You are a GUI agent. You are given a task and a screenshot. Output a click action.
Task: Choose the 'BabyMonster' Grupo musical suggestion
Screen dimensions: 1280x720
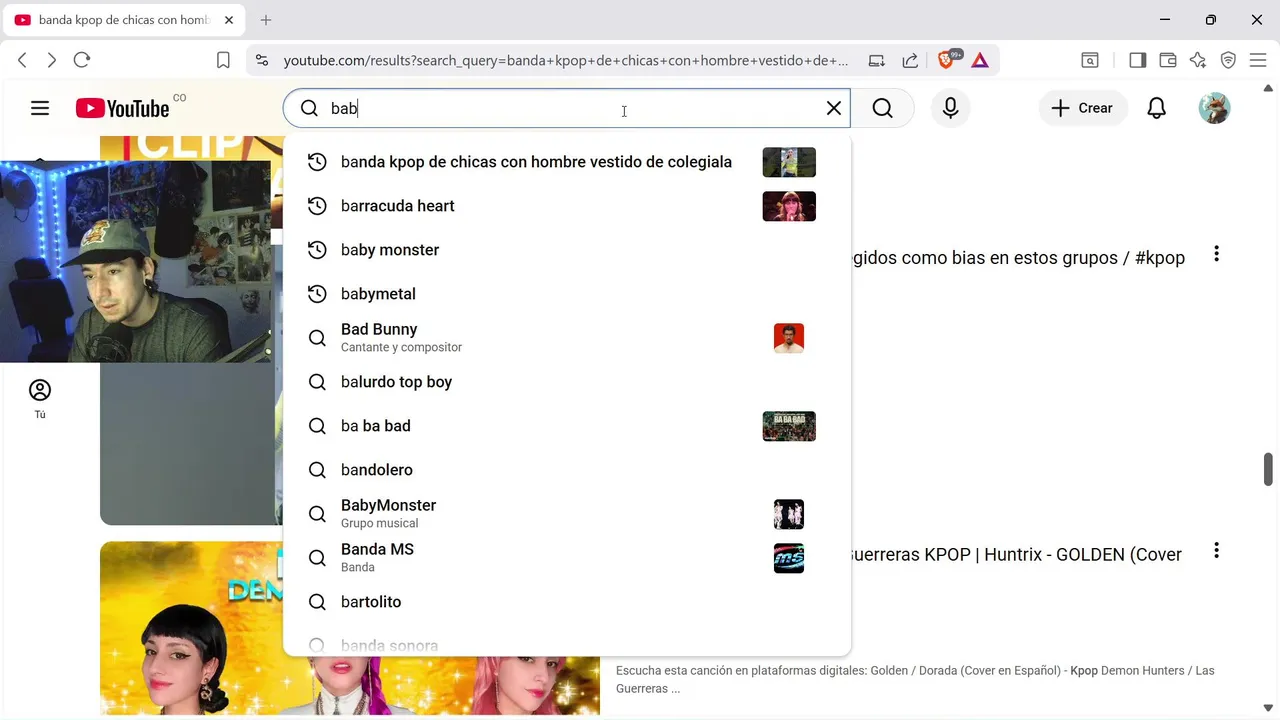tap(567, 514)
